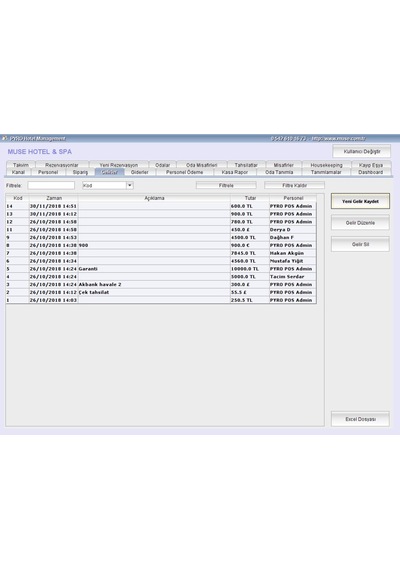Screen dimensions: 400x570
Task: Export using the Excel Dosyası button
Action: point(360,419)
